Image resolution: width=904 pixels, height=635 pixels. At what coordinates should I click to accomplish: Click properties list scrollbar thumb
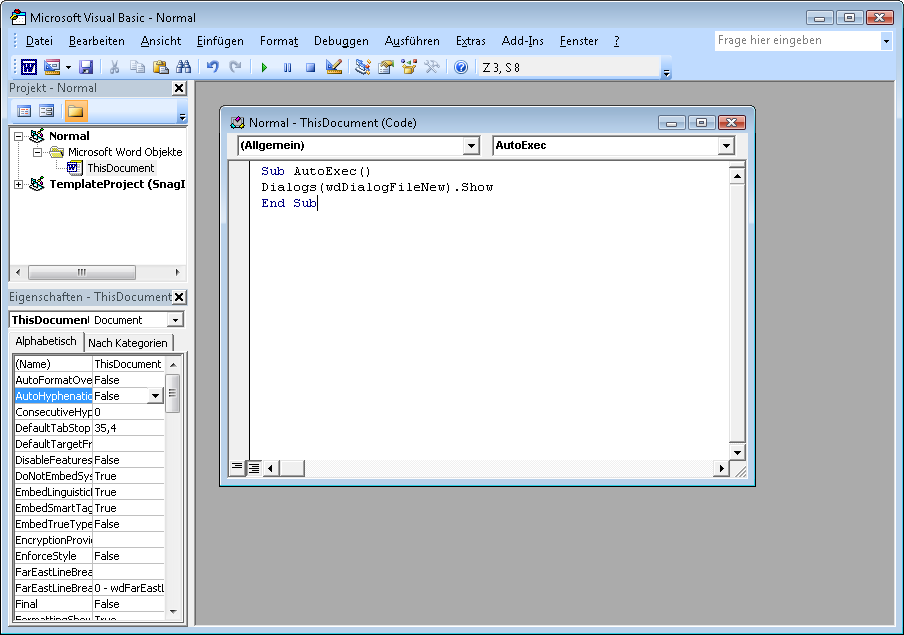(172, 394)
